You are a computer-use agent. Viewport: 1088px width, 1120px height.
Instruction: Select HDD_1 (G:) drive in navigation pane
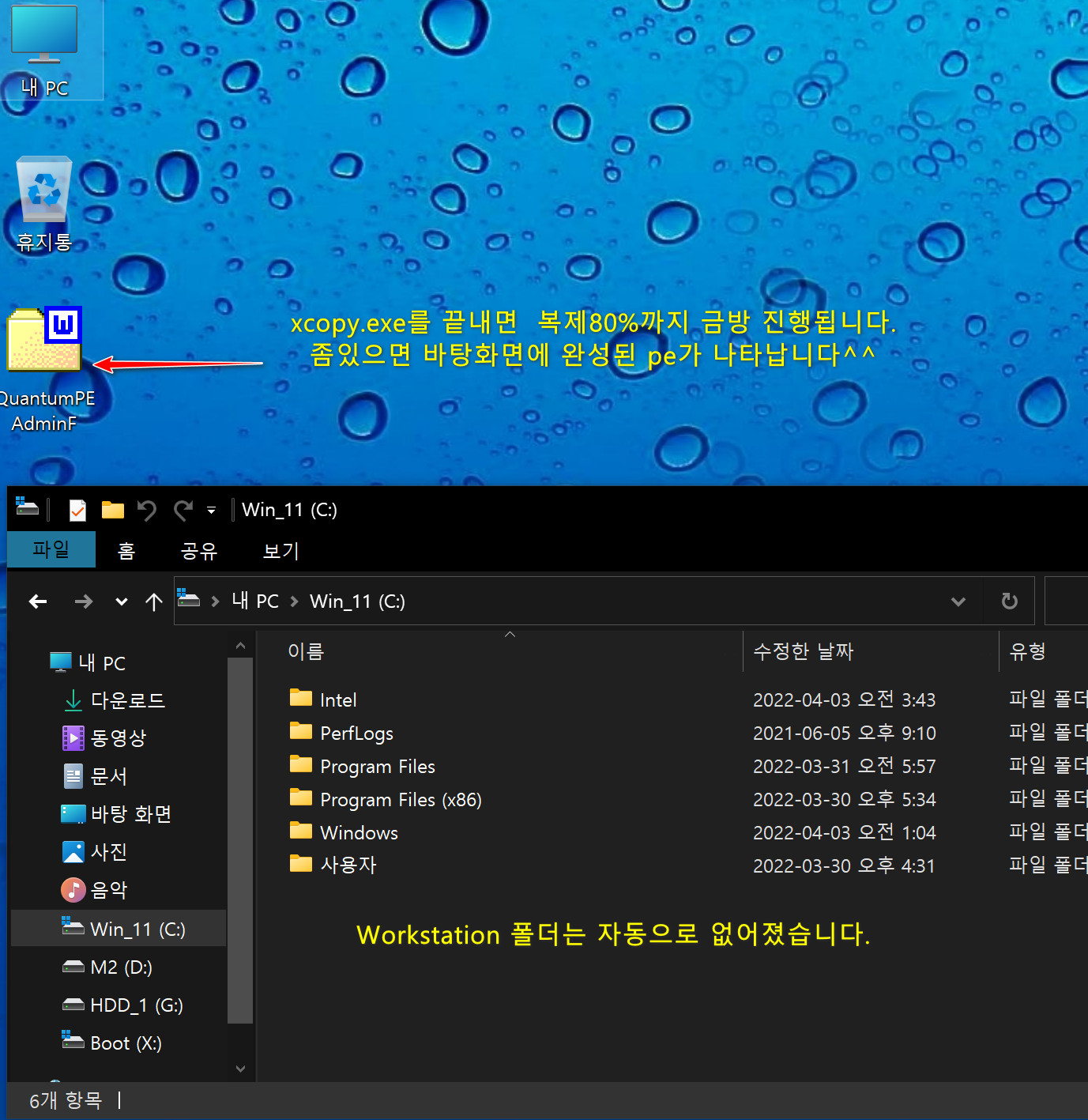[x=122, y=1005]
